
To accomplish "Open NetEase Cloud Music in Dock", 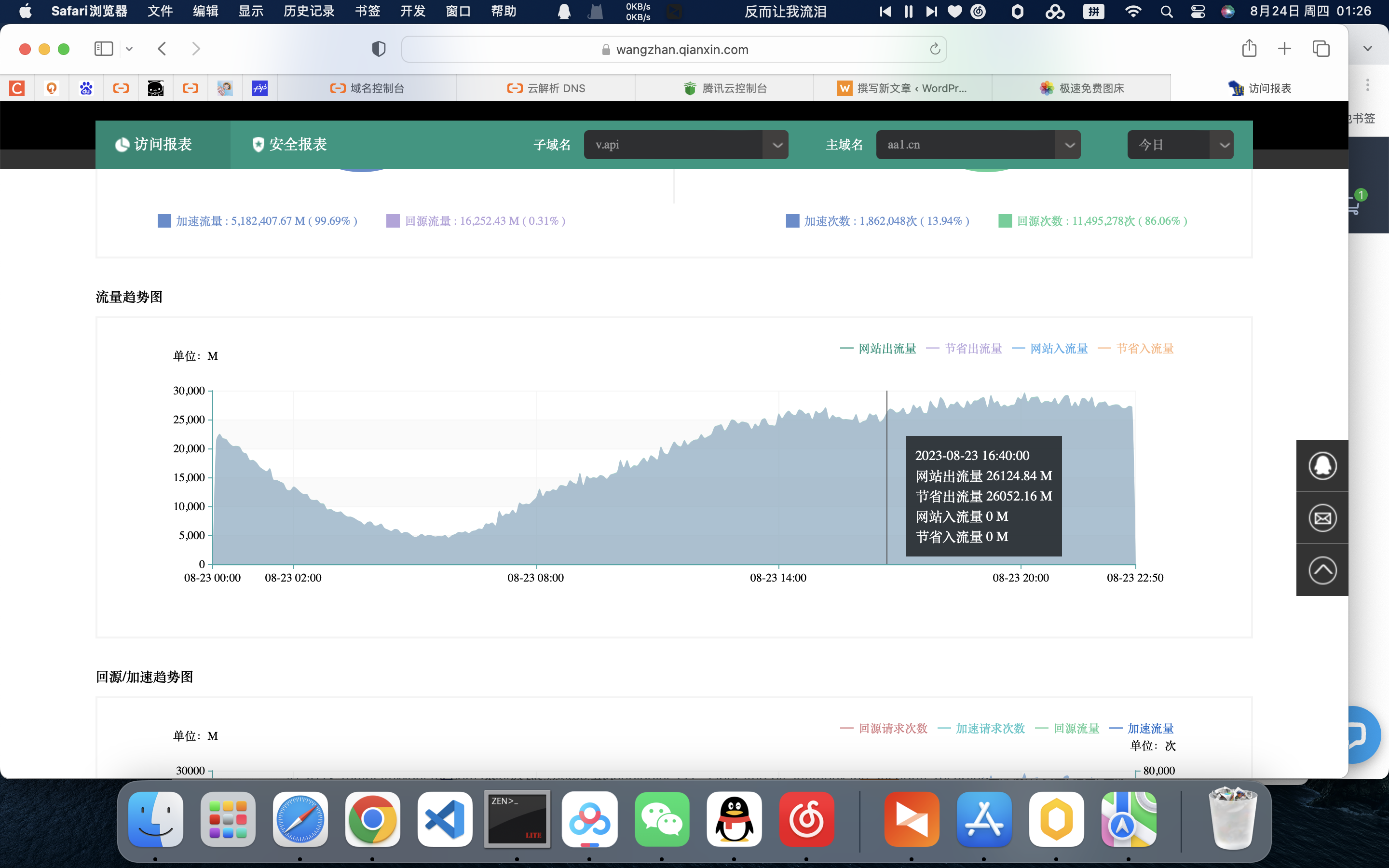I will pyautogui.click(x=806, y=819).
